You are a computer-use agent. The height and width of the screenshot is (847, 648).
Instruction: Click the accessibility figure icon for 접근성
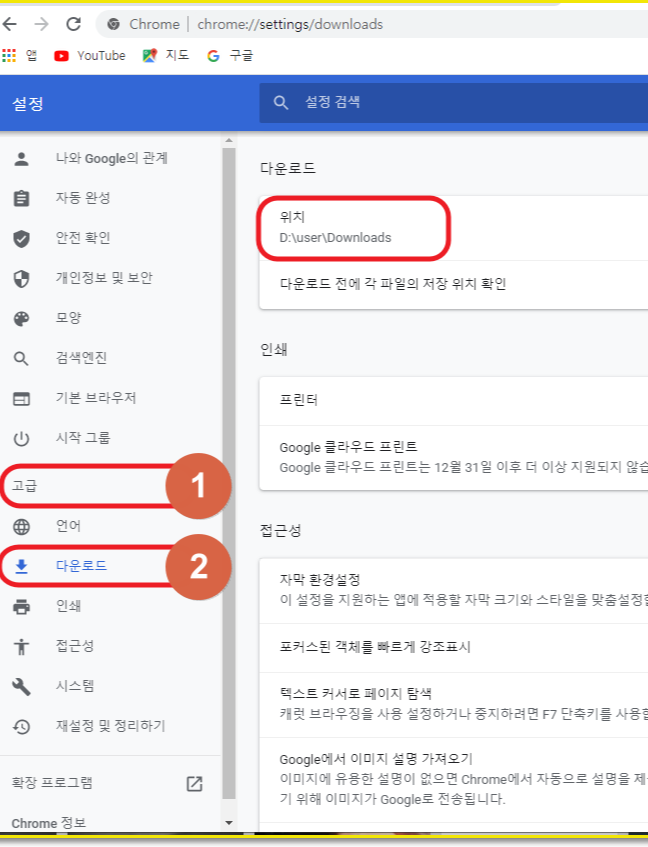tap(22, 647)
